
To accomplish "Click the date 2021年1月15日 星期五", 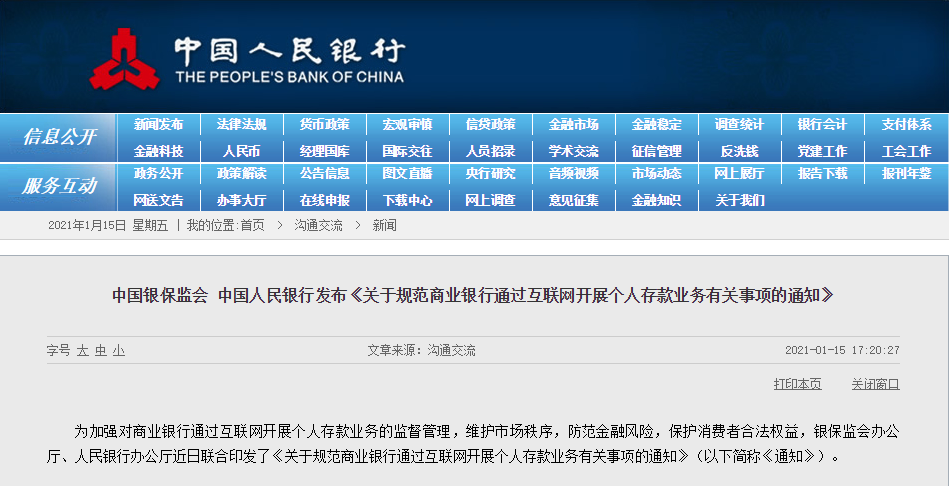I will click(108, 226).
